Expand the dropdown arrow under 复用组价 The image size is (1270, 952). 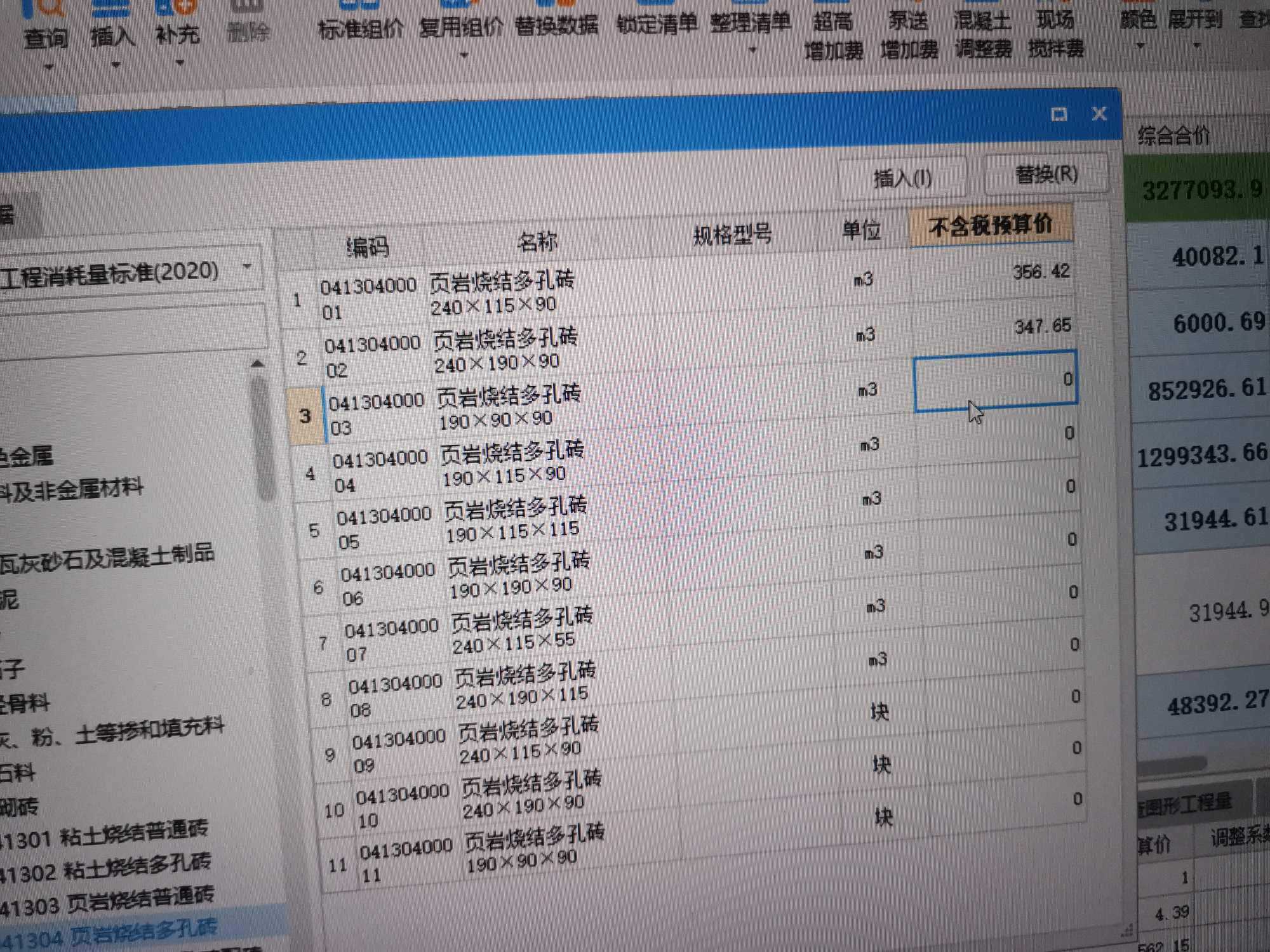[x=464, y=55]
